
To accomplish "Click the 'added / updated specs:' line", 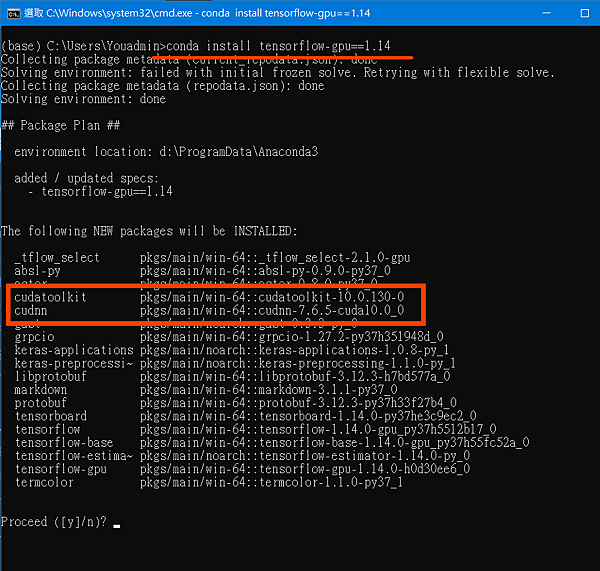I will click(x=86, y=178).
